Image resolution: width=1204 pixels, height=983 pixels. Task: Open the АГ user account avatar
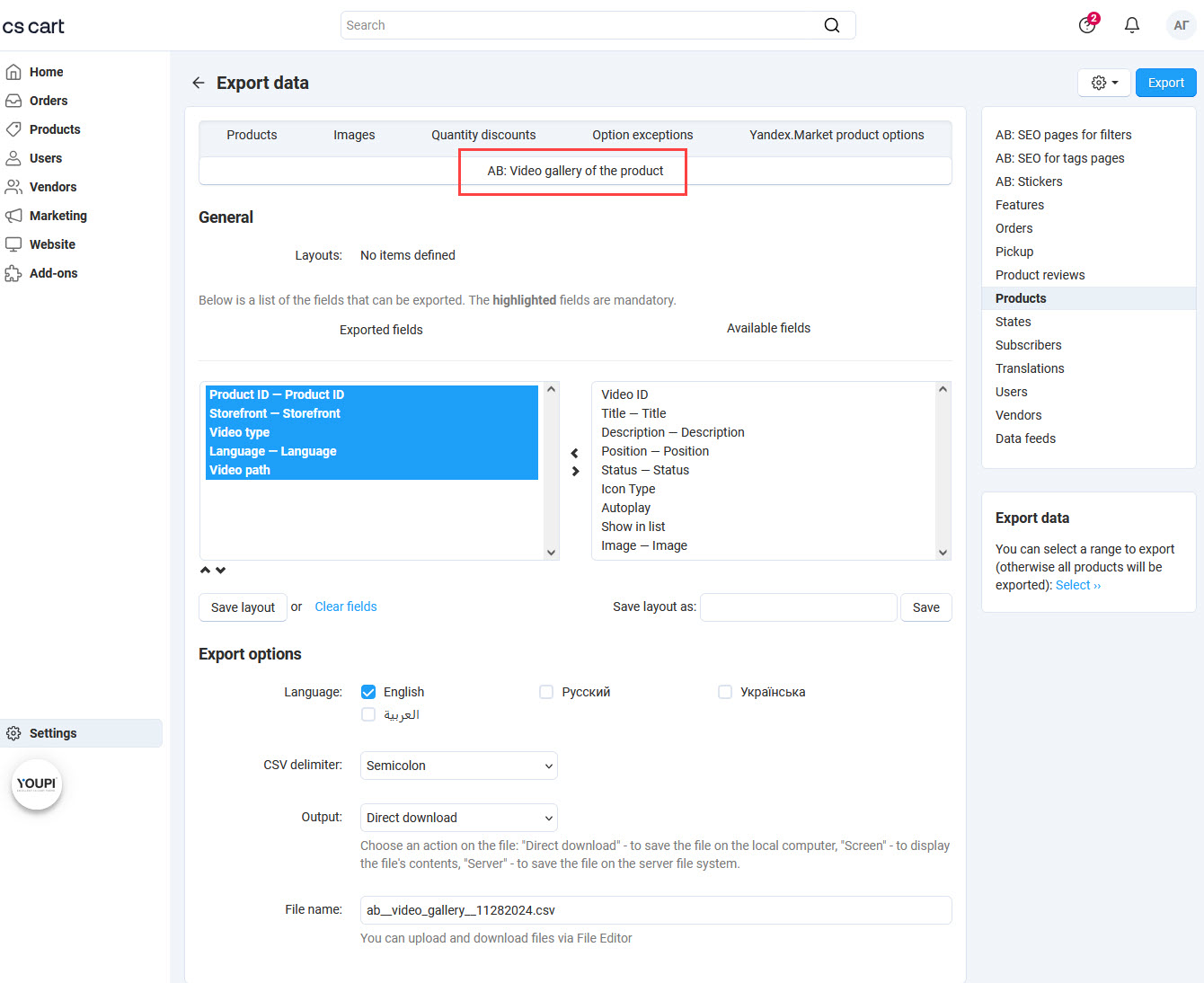click(1181, 25)
